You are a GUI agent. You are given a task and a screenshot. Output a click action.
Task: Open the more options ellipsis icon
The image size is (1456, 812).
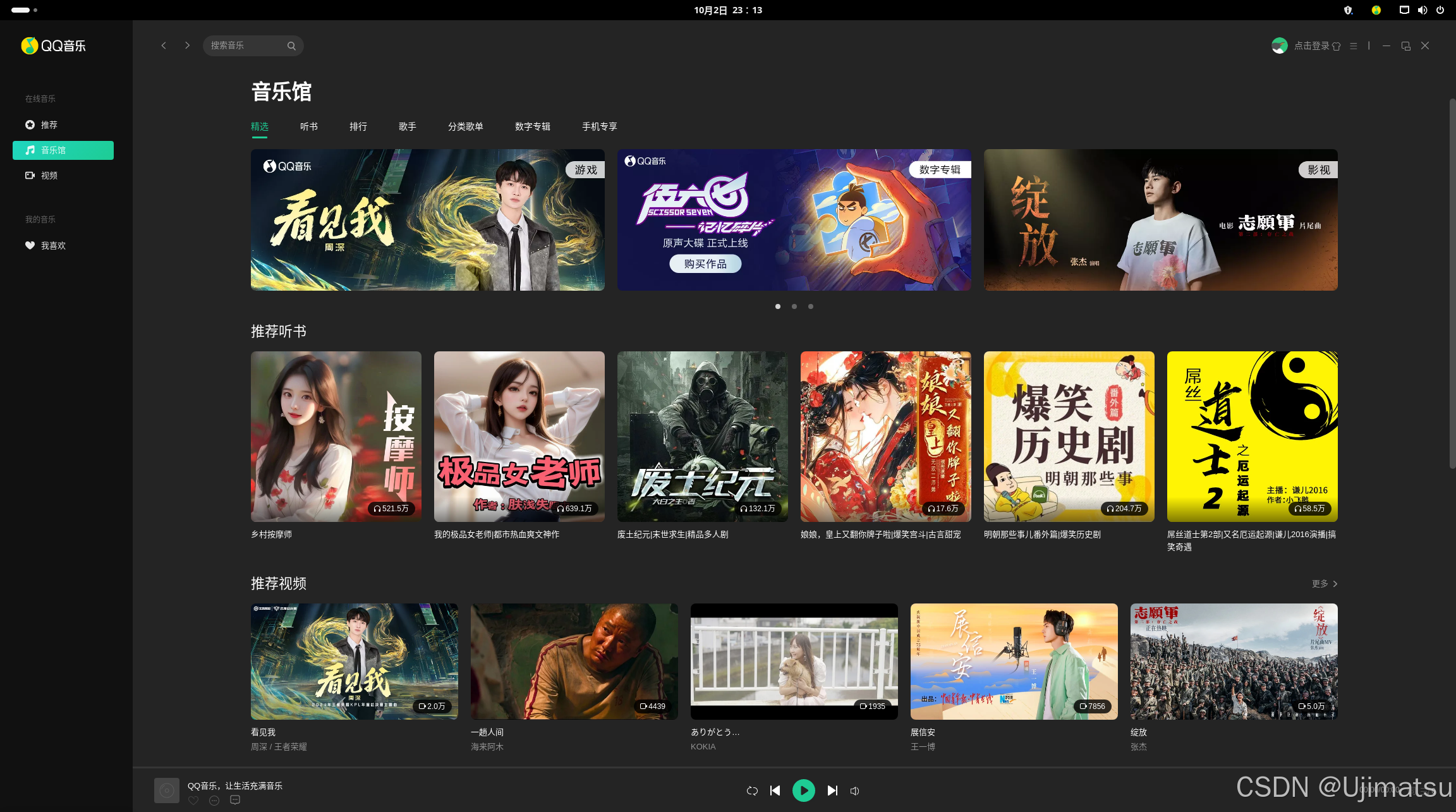(x=214, y=800)
